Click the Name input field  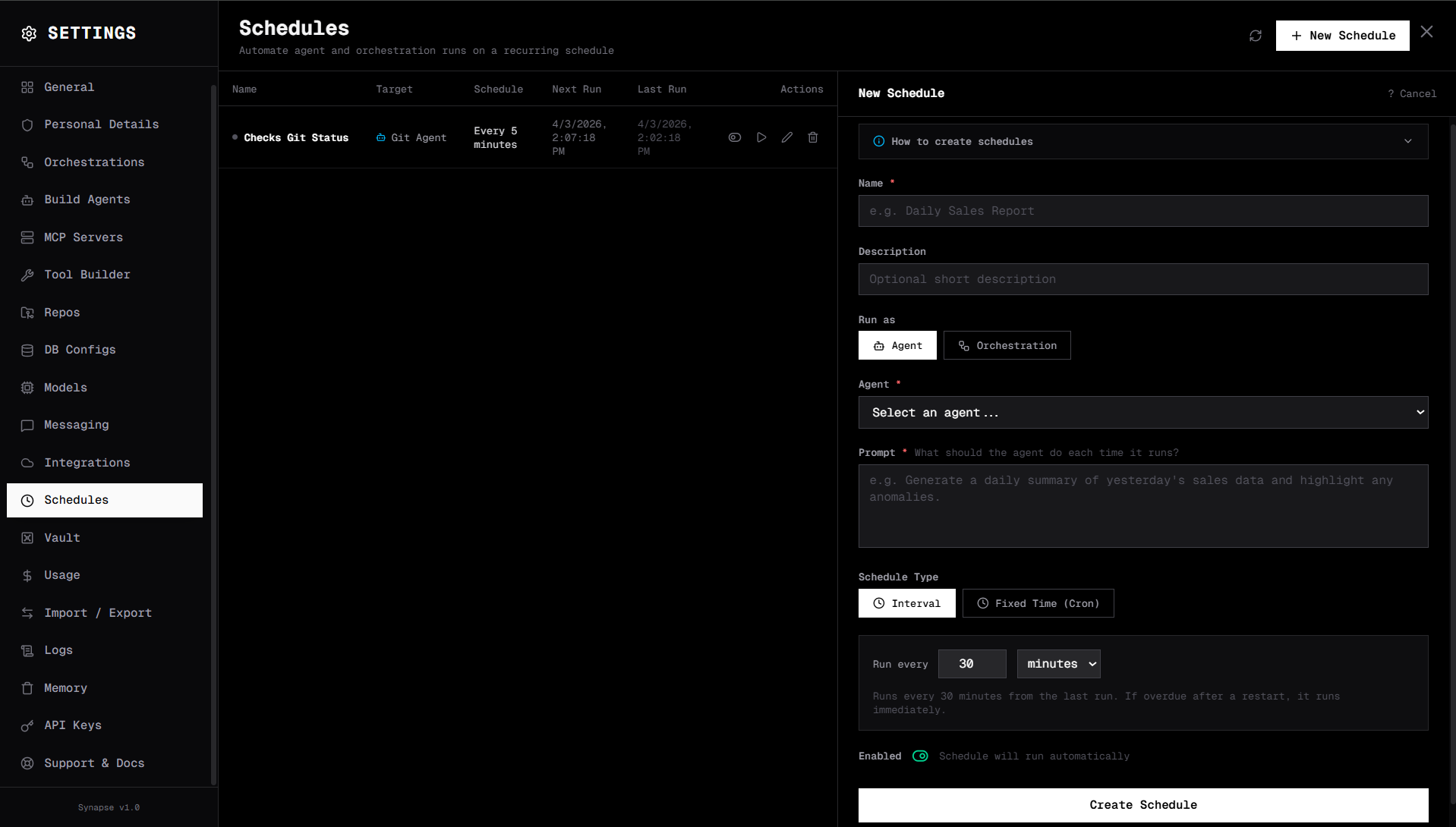1143,211
